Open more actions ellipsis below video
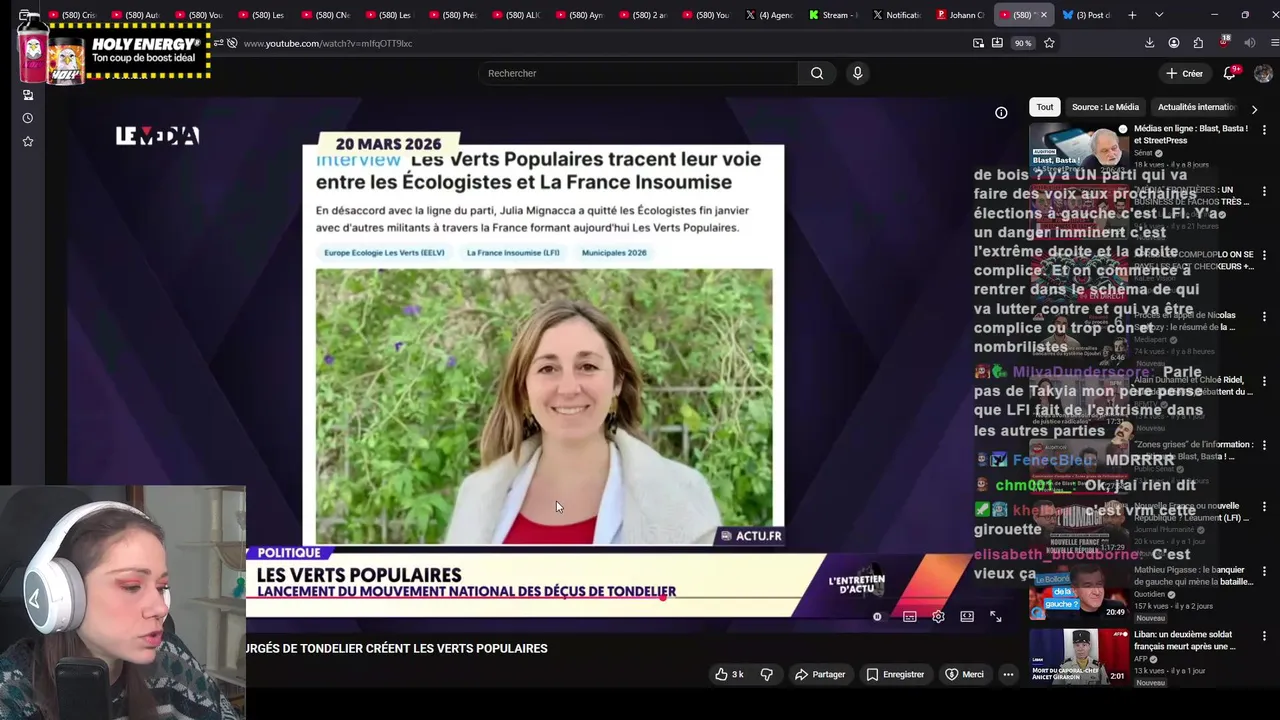This screenshot has width=1280, height=720. click(1008, 674)
